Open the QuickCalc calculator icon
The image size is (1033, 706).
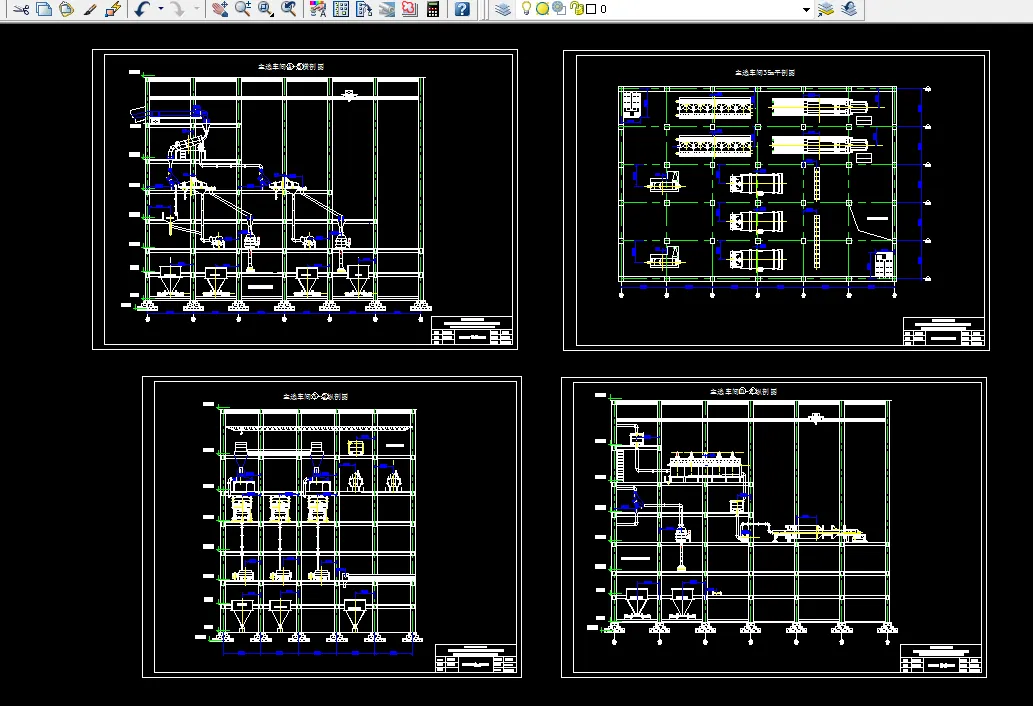pyautogui.click(x=433, y=9)
